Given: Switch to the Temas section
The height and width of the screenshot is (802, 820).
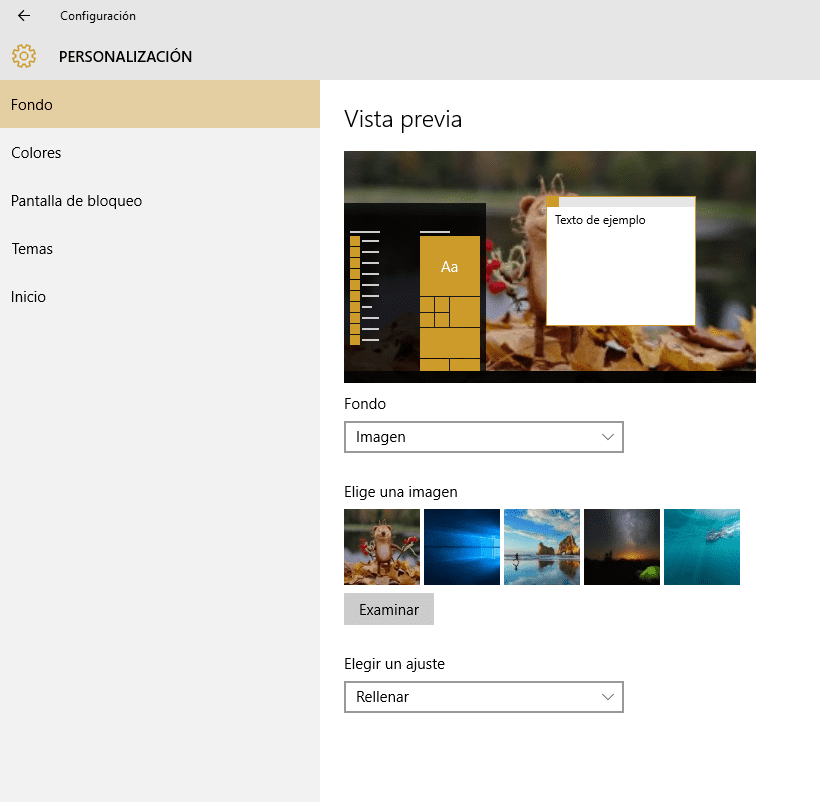Looking at the screenshot, I should (x=160, y=249).
